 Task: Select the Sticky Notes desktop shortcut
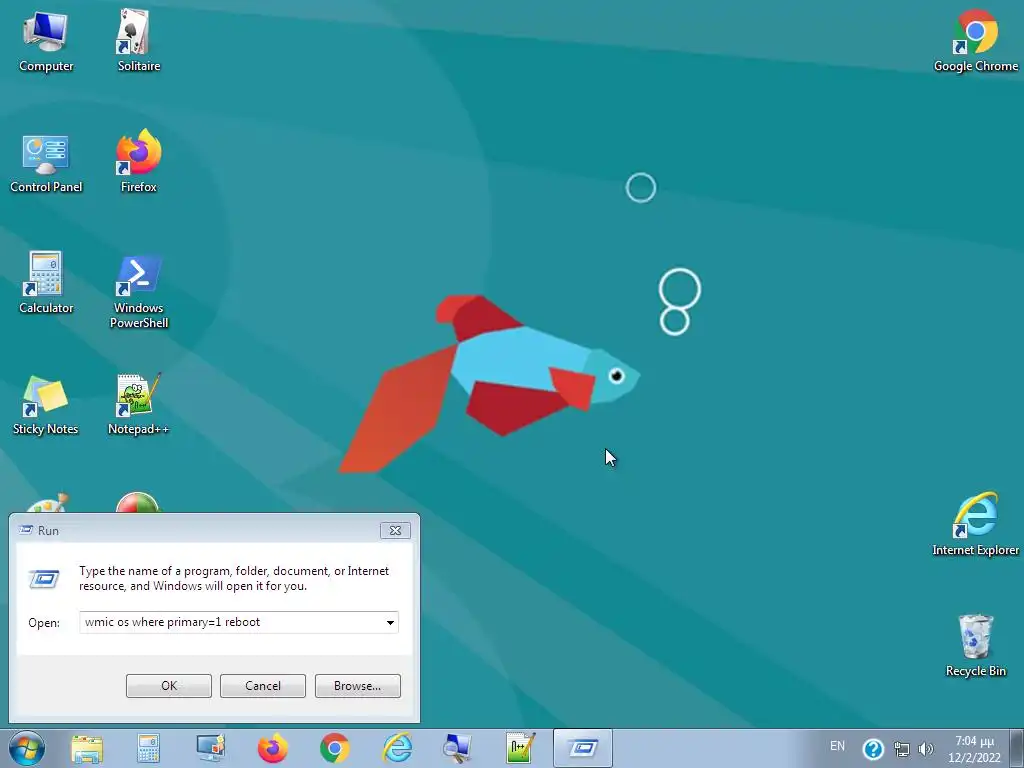pyautogui.click(x=46, y=405)
